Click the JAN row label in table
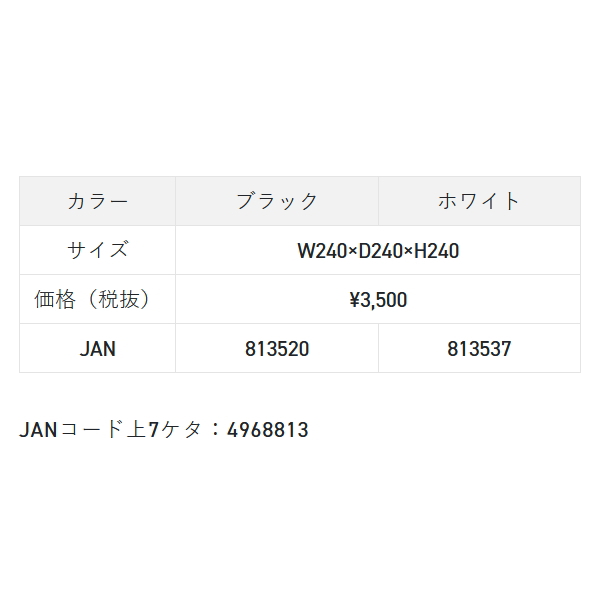Screen dimensions: 600x600 [97, 349]
